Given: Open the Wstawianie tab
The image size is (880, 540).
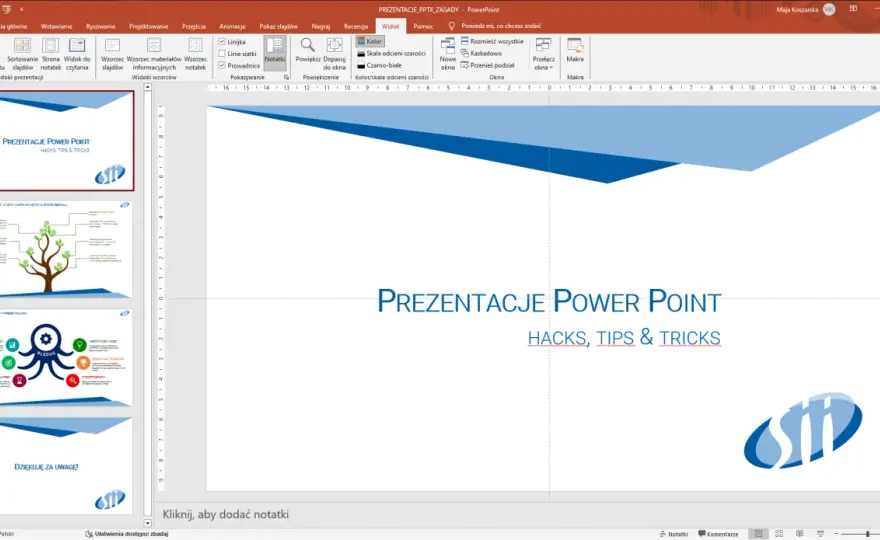Looking at the screenshot, I should (x=56, y=26).
